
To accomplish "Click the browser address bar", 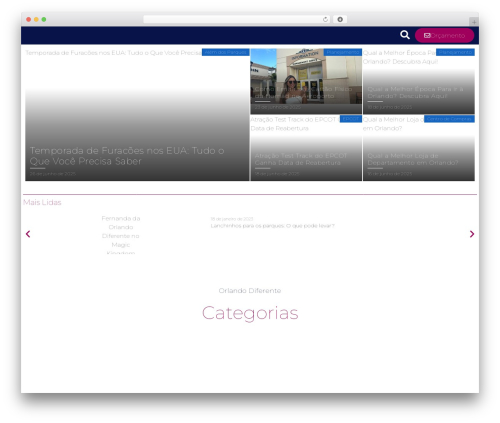I will tap(236, 19).
